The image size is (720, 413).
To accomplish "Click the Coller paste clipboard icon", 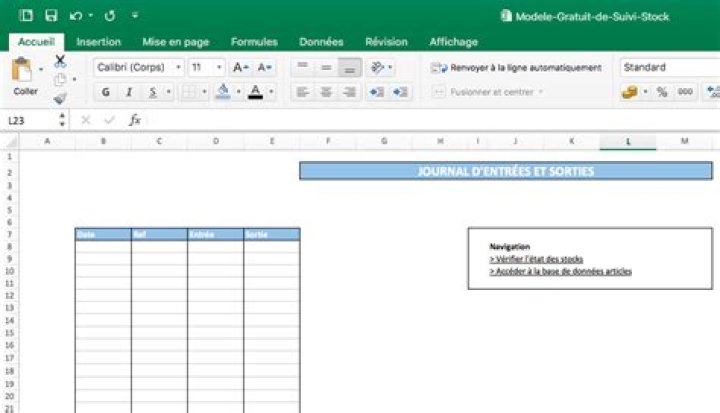I will (x=22, y=70).
